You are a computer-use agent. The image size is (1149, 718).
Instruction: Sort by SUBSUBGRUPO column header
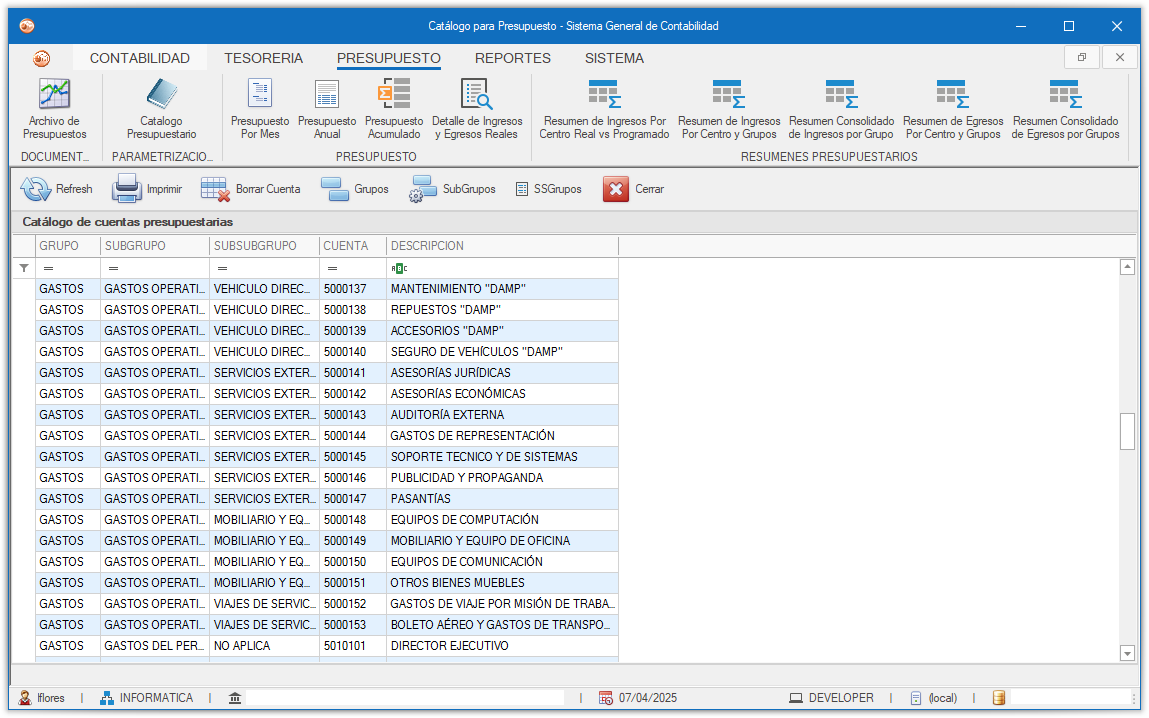coord(265,246)
